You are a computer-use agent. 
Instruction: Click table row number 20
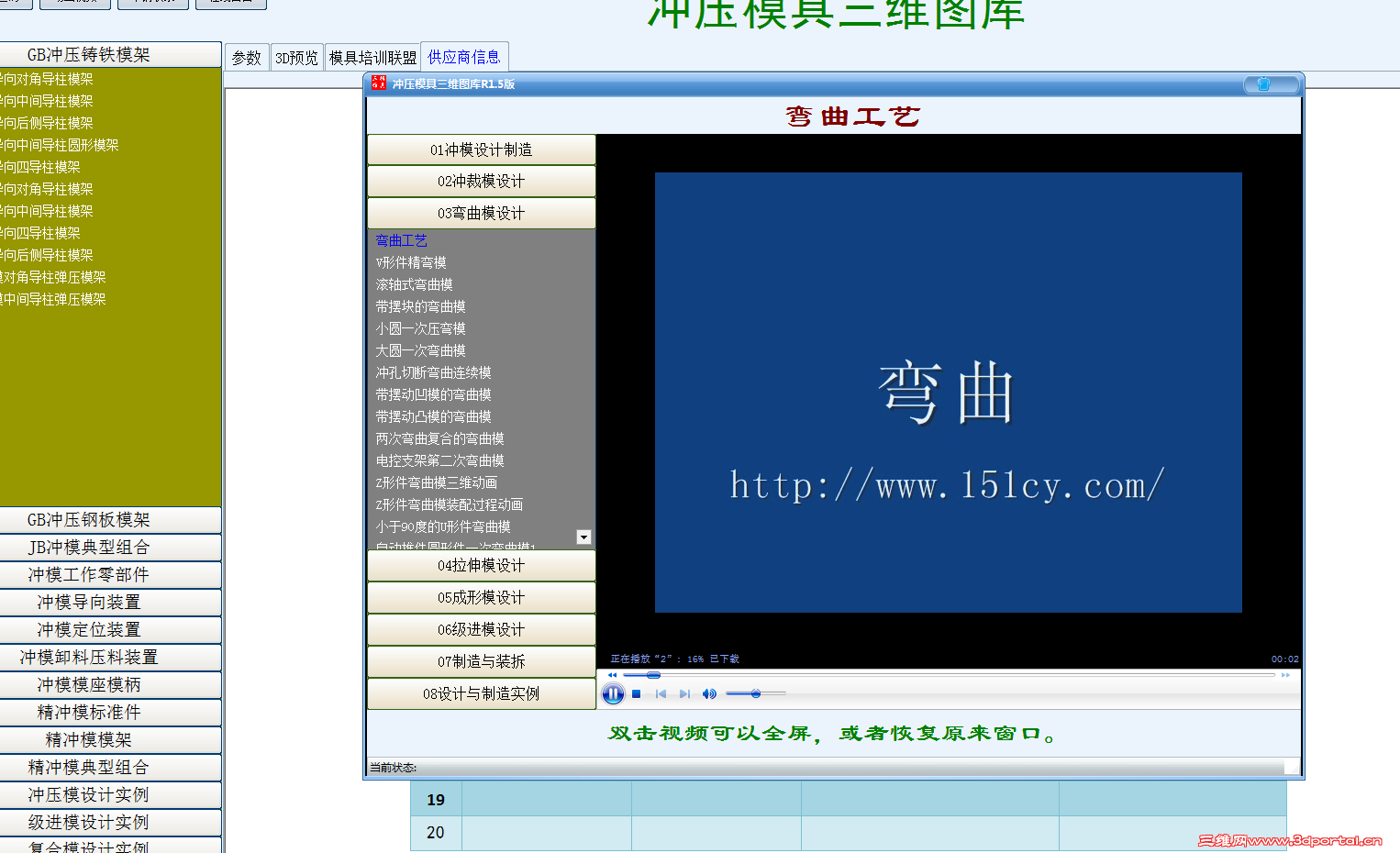(436, 833)
